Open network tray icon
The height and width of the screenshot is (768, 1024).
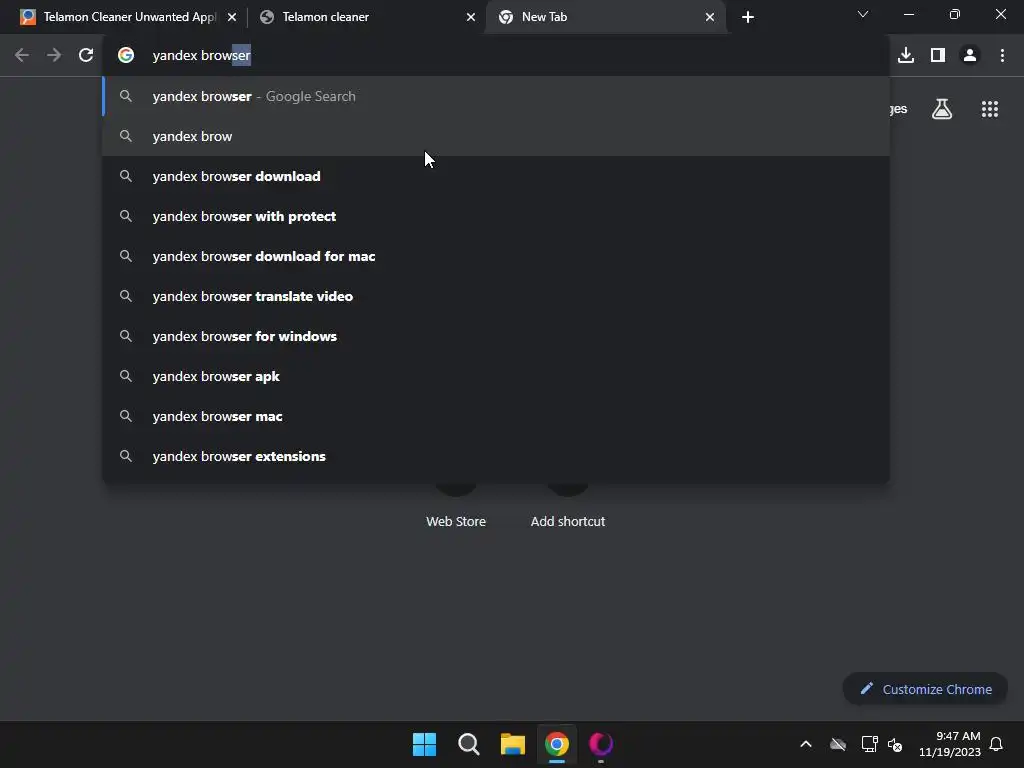pyautogui.click(x=869, y=744)
